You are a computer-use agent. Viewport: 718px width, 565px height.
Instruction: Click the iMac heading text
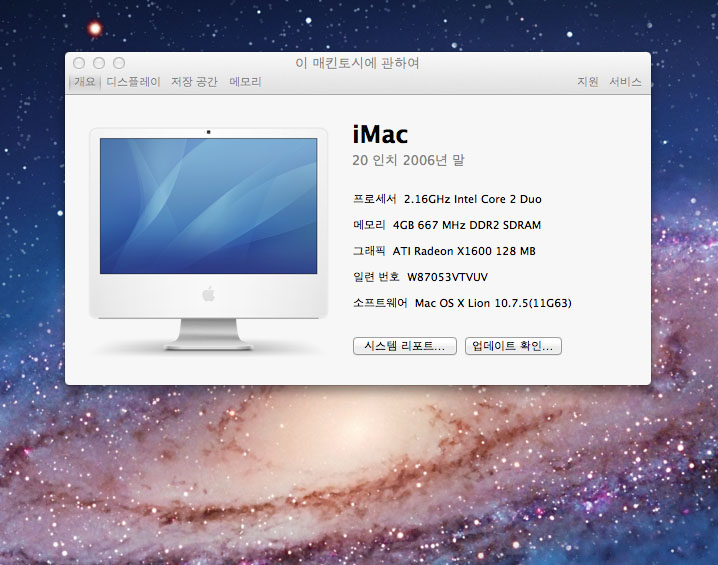coord(381,134)
